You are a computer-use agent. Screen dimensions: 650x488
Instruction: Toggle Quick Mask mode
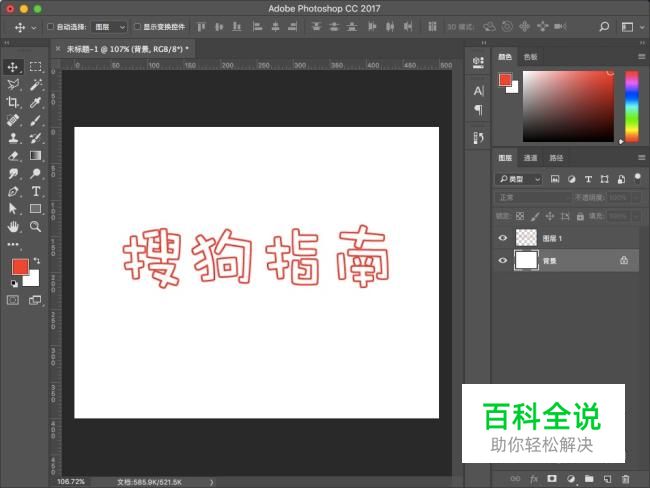(13, 300)
